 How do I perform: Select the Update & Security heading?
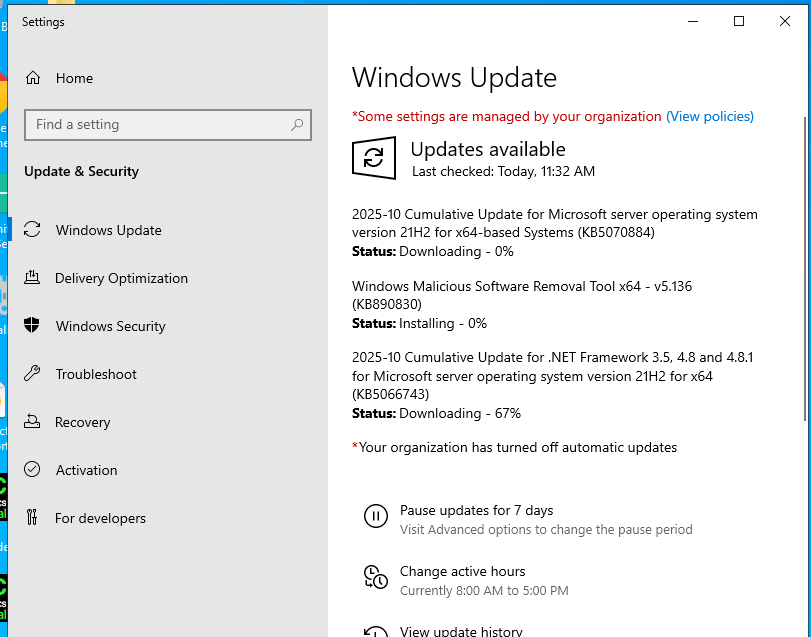tap(81, 171)
